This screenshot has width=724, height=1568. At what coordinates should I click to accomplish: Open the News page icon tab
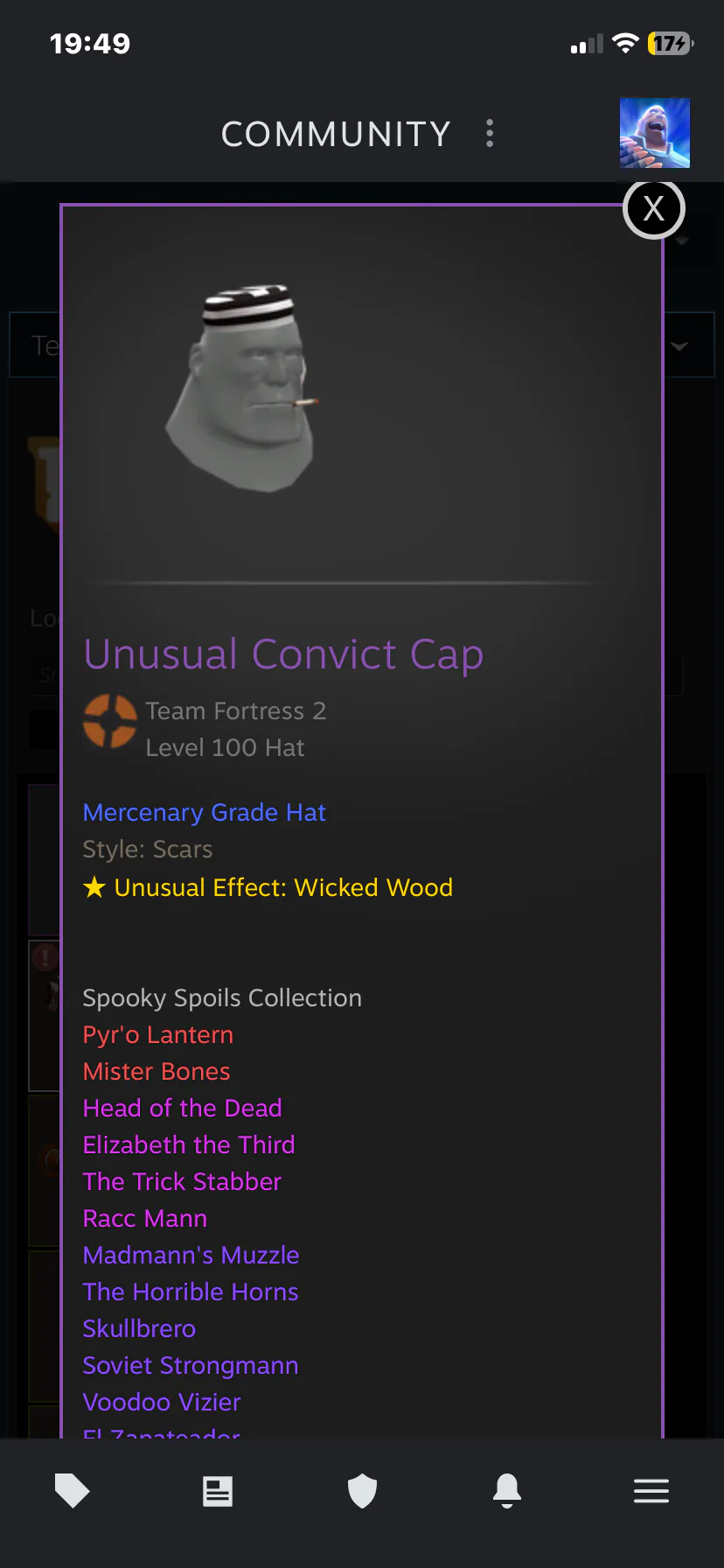[218, 1491]
